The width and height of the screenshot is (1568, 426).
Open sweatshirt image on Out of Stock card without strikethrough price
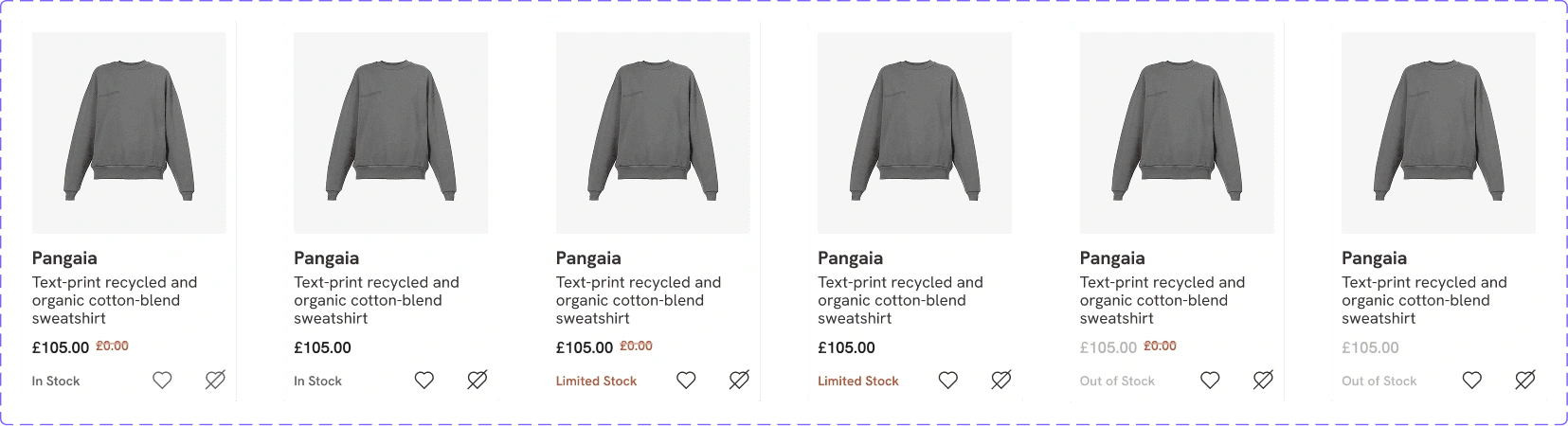pyautogui.click(x=1438, y=133)
